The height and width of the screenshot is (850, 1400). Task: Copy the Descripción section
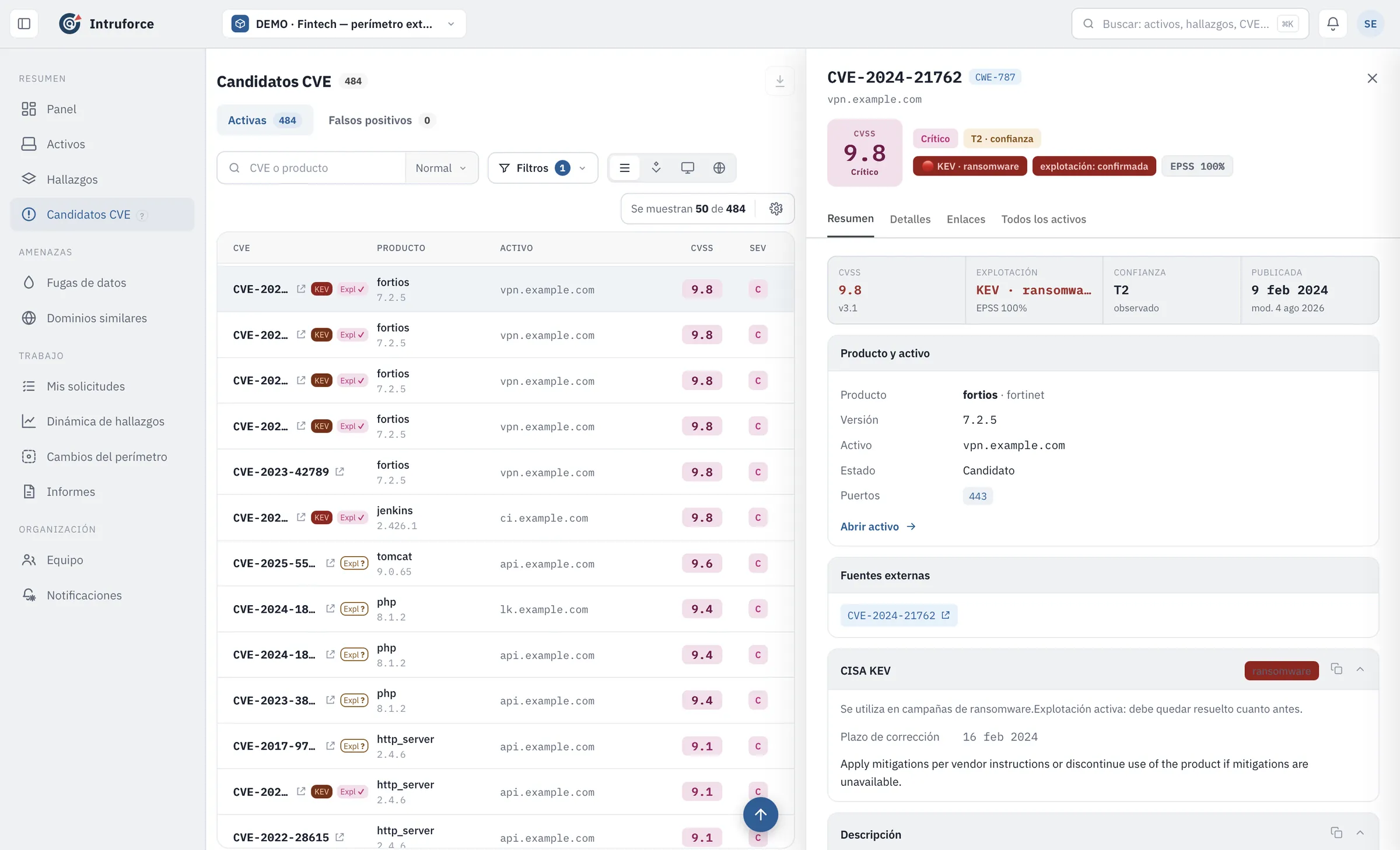pos(1336,833)
